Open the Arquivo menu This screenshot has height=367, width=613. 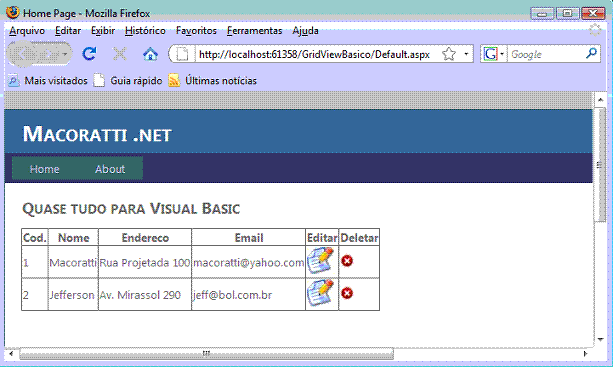point(27,30)
